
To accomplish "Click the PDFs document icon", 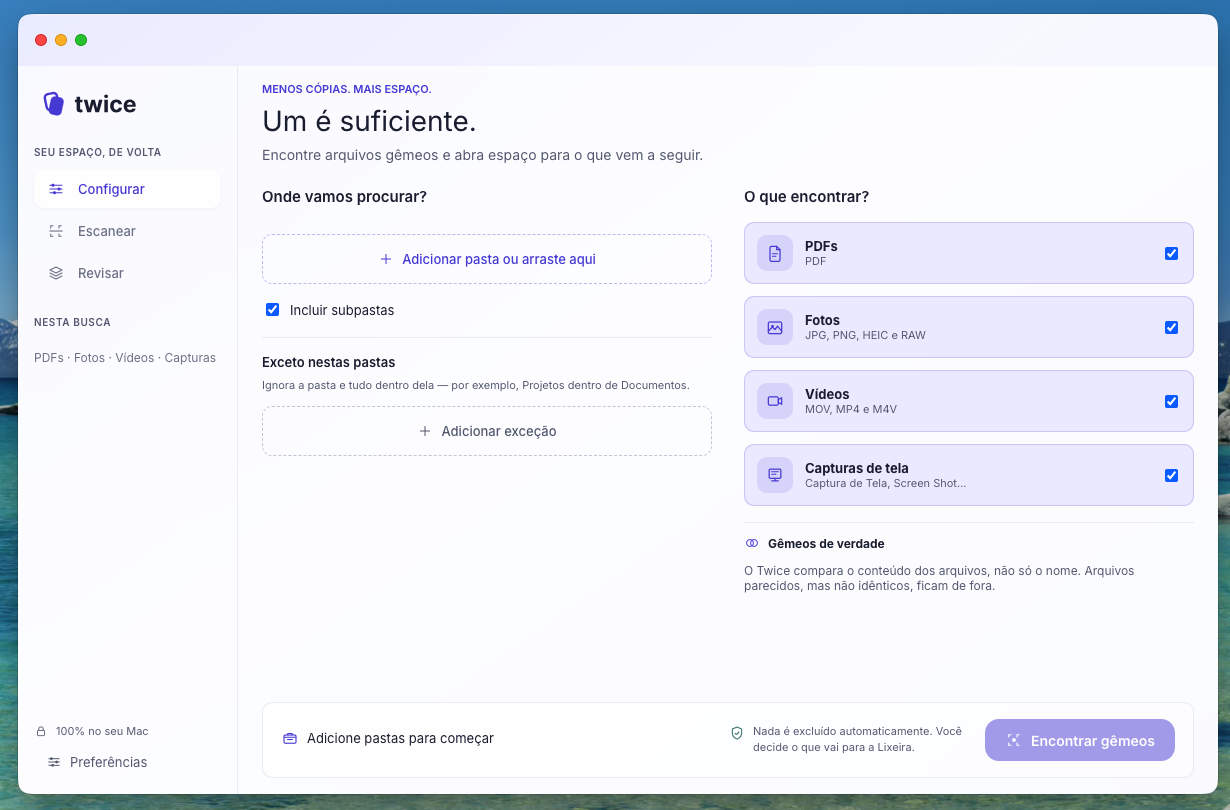I will click(x=775, y=254).
